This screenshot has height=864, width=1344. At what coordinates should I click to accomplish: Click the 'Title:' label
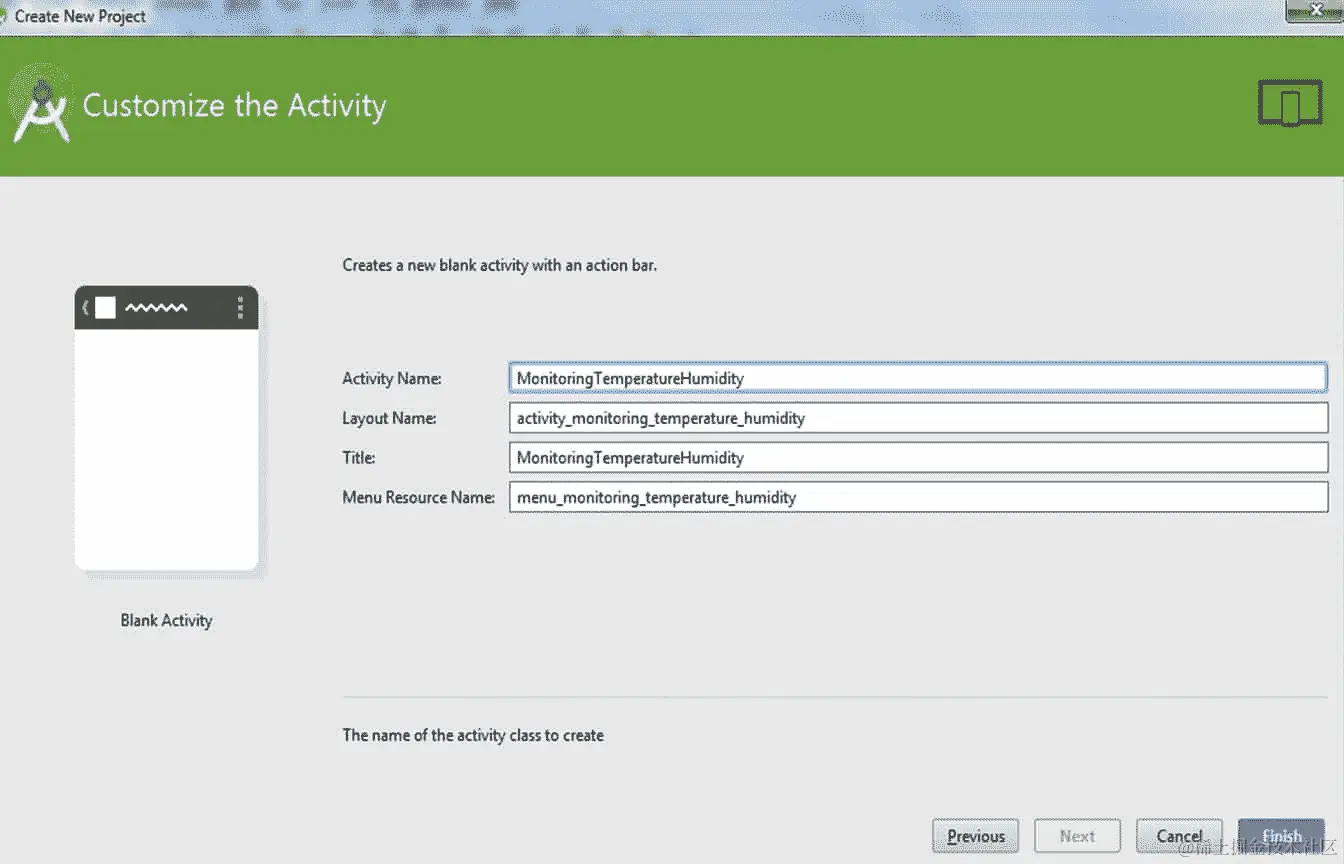coord(359,457)
